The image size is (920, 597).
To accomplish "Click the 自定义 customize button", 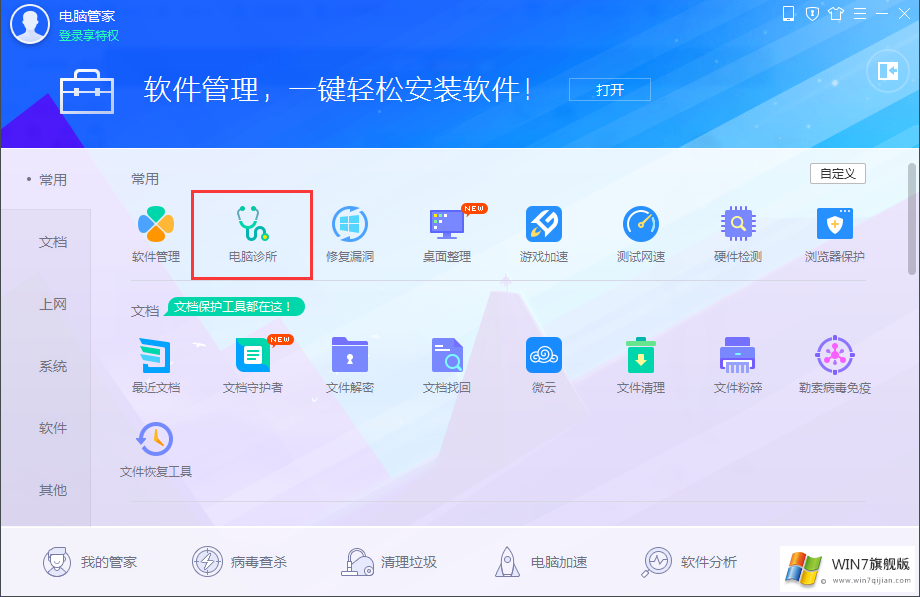I will point(838,174).
